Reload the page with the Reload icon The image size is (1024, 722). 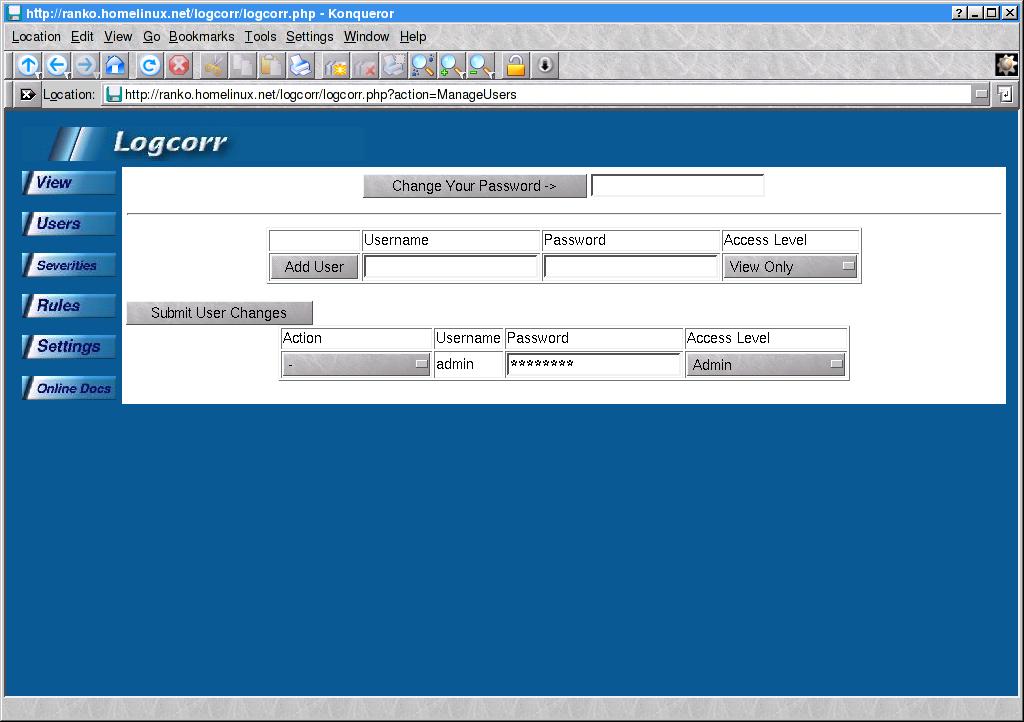150,66
